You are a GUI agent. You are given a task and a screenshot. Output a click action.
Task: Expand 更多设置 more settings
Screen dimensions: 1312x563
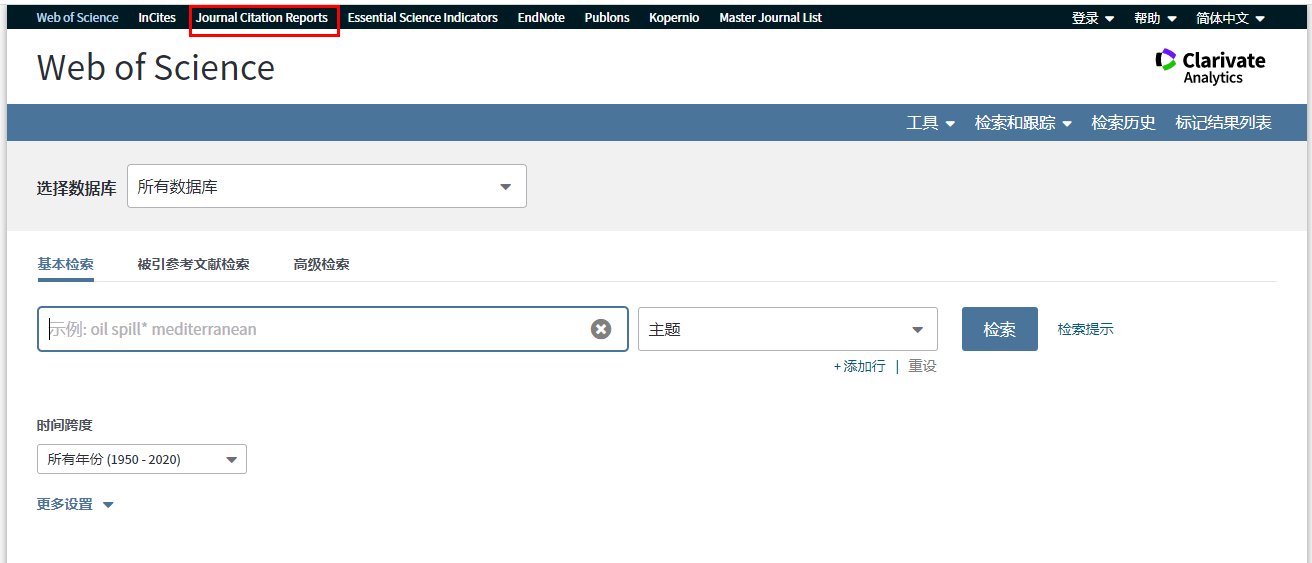point(75,504)
